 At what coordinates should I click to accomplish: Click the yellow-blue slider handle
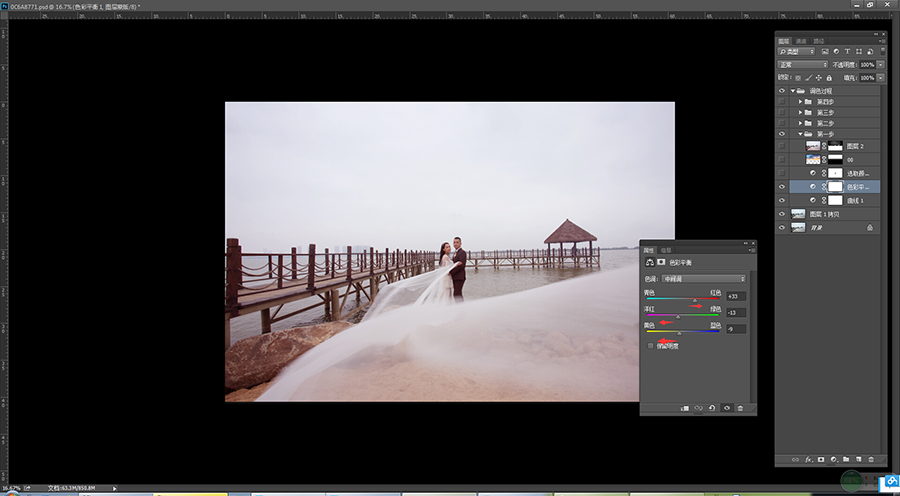pos(680,333)
